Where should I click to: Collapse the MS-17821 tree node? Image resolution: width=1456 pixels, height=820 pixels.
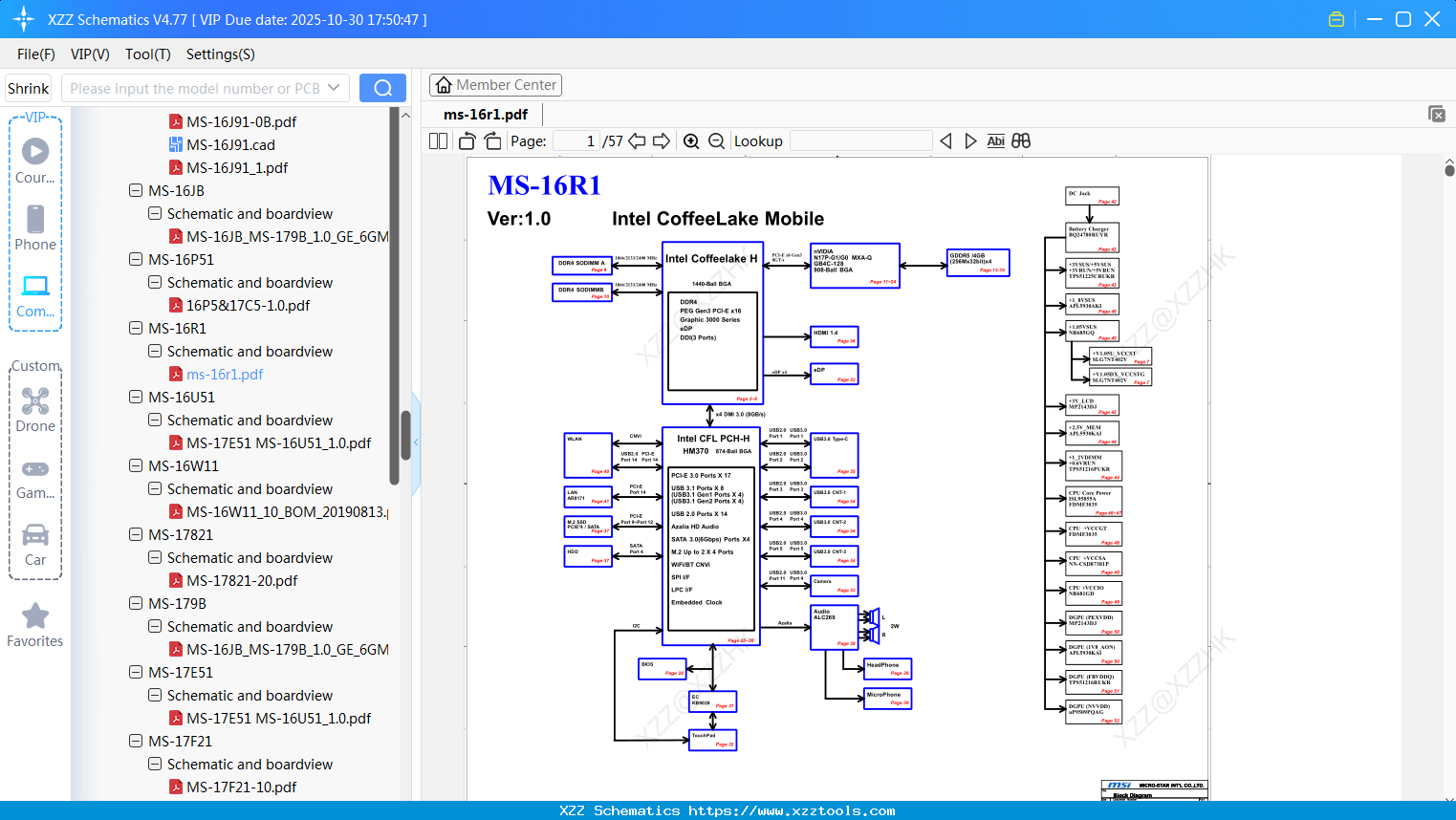(x=136, y=535)
